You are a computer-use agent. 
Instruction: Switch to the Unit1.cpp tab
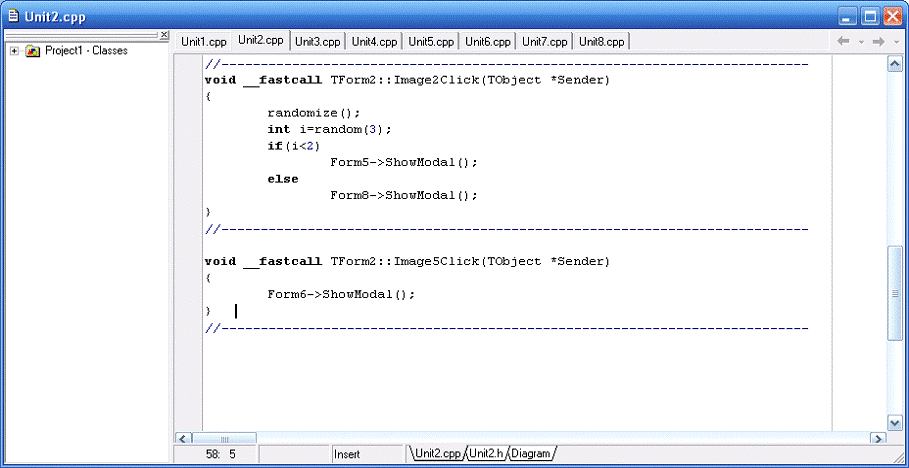(x=203, y=42)
